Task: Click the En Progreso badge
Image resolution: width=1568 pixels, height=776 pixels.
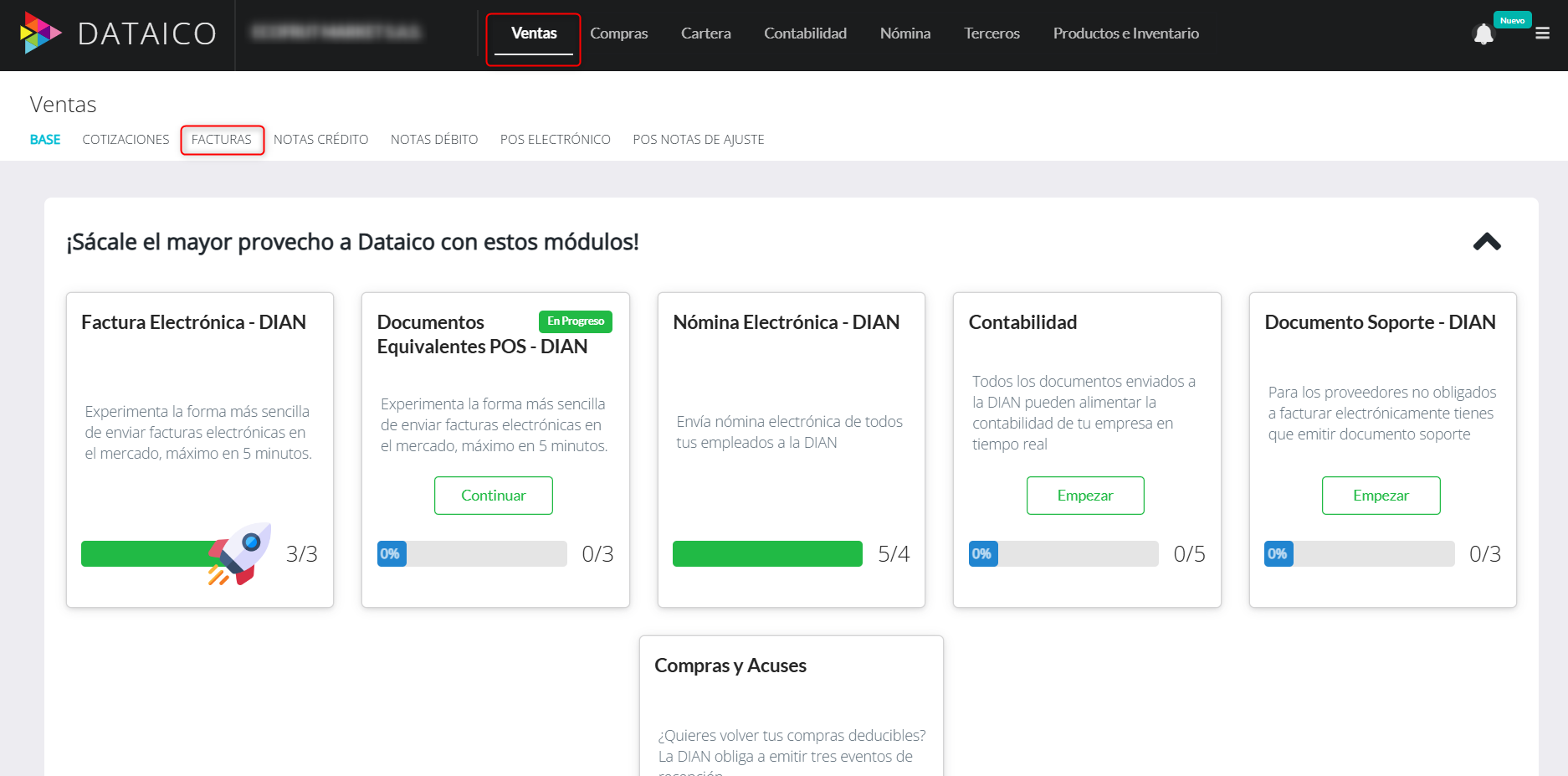Action: point(576,321)
